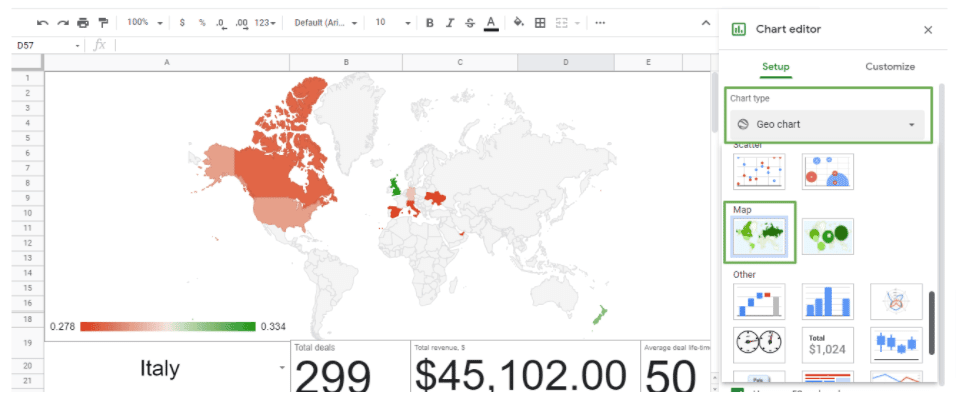
Task: Open the borders menu
Action: click(540, 23)
